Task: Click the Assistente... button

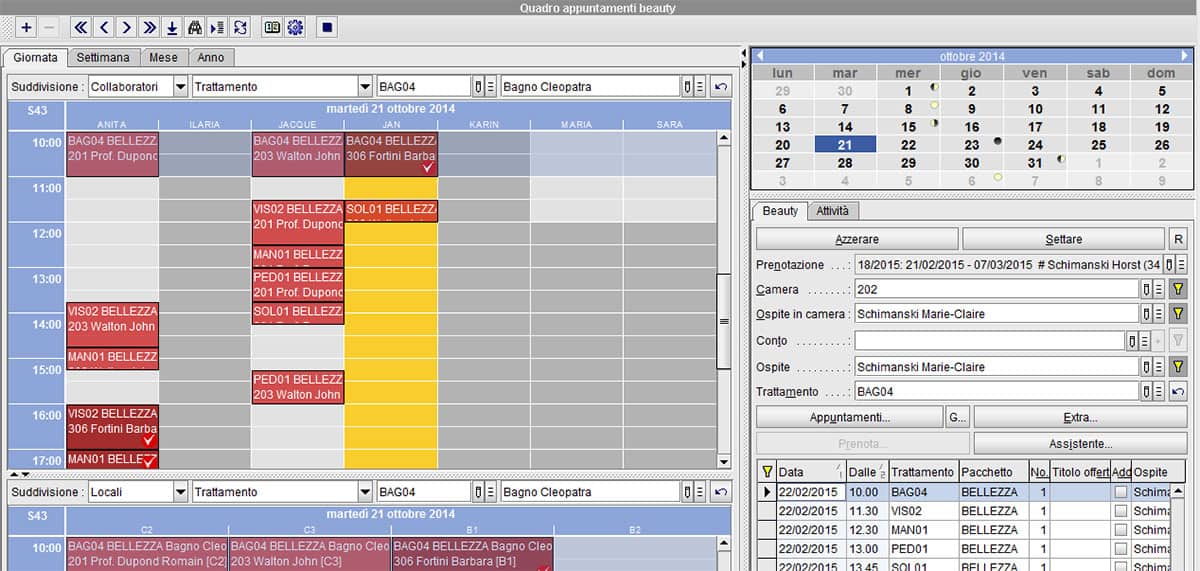Action: [x=1082, y=443]
